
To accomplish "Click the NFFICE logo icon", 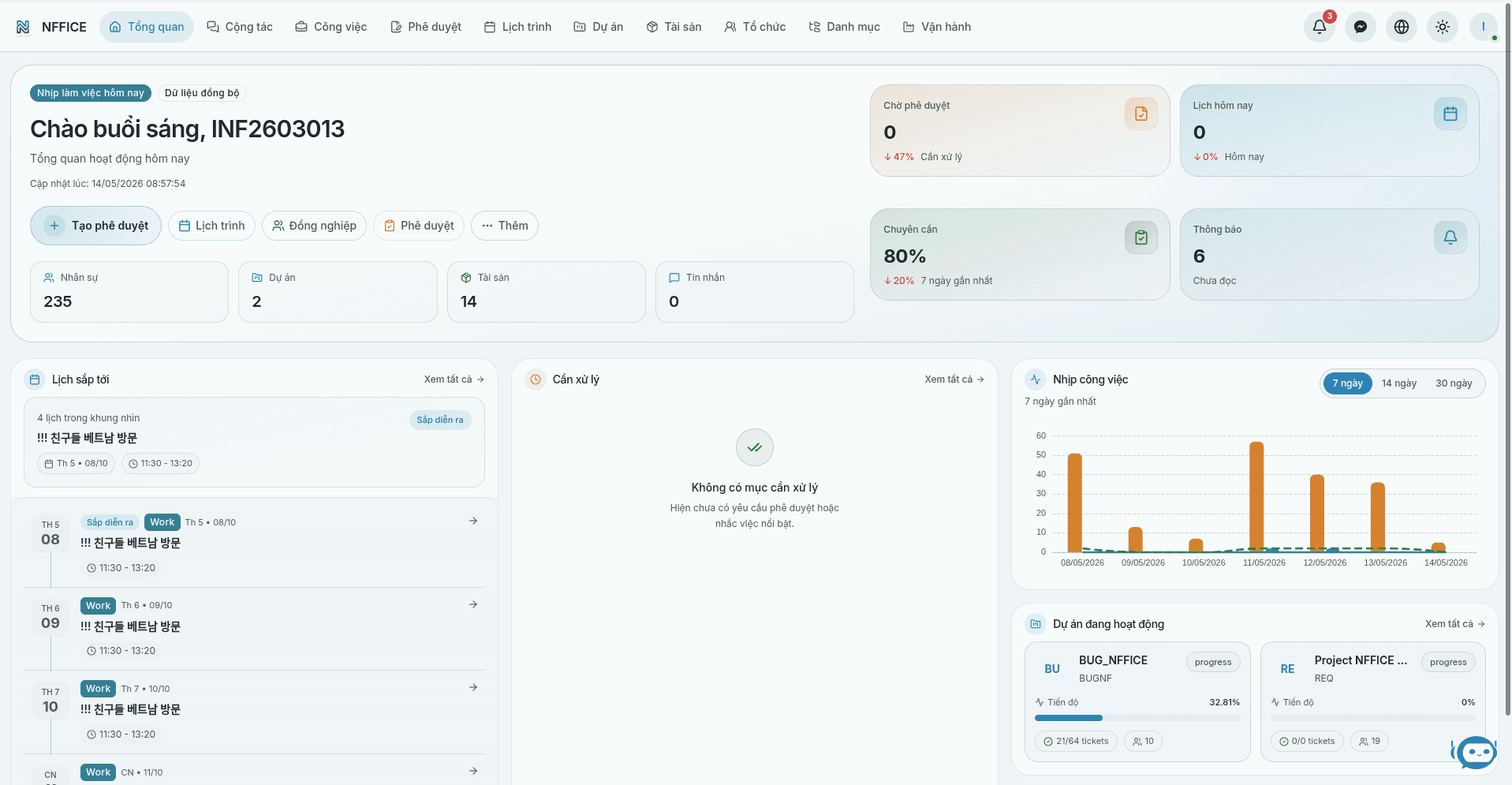I will click(x=23, y=27).
